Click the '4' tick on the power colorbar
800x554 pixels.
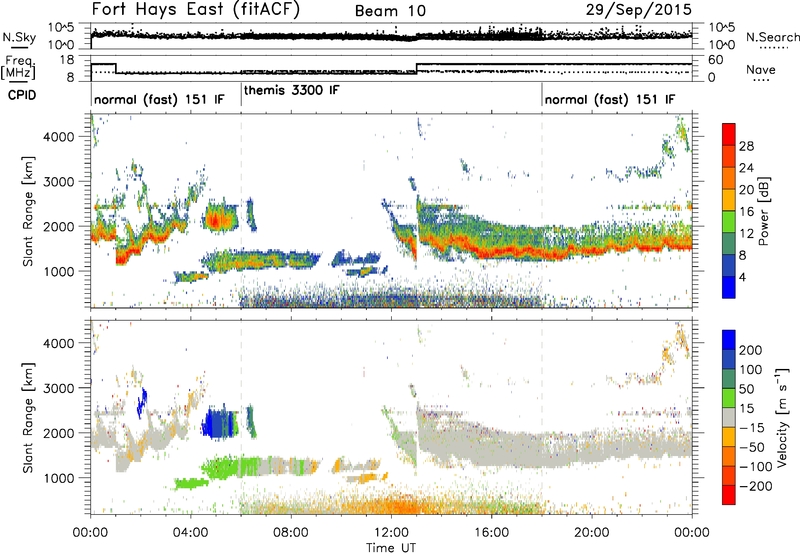point(742,277)
